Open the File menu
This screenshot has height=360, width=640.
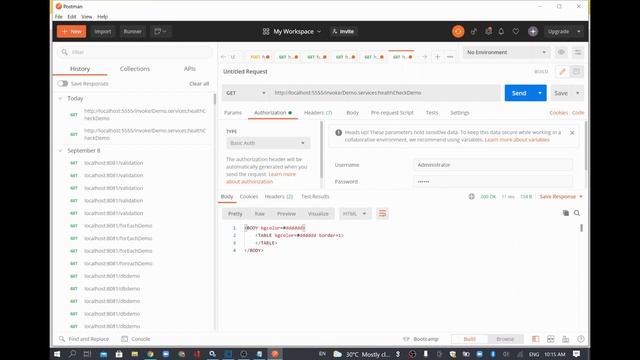59,17
